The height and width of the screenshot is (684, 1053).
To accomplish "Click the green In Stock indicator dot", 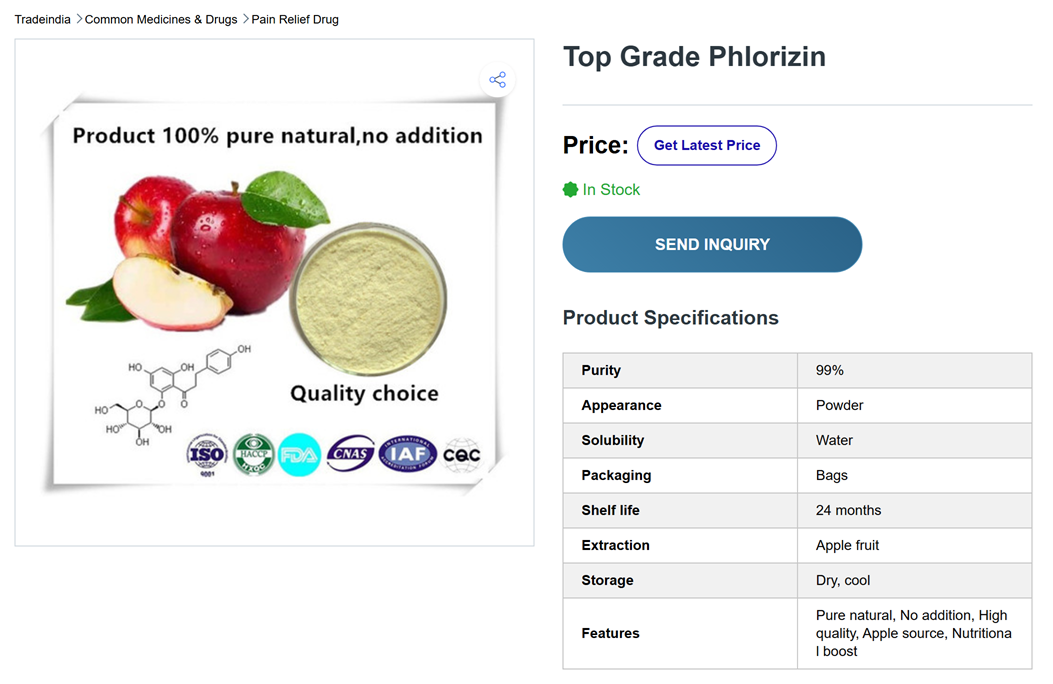I will 569,189.
